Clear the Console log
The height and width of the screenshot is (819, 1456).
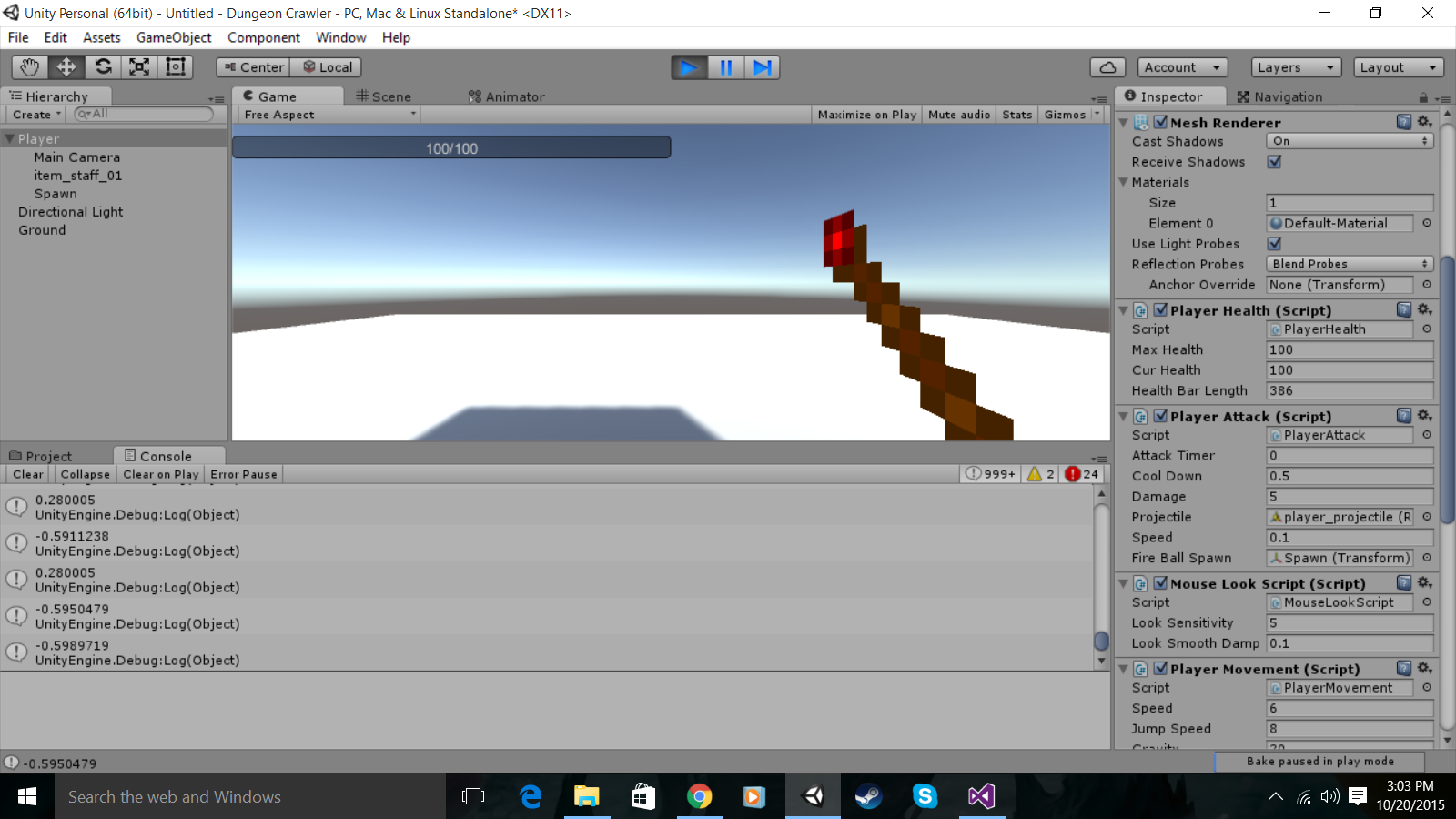[28, 474]
